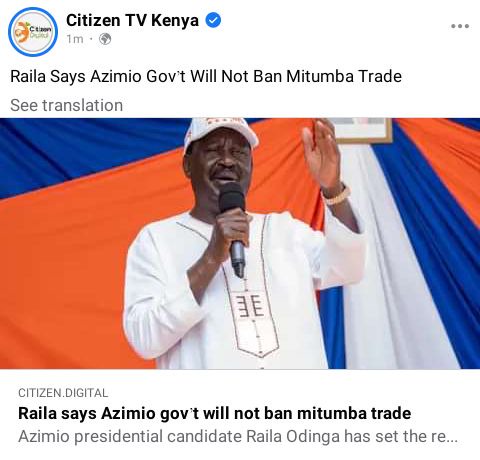Open the Citizen TV Kenya page name
This screenshot has width=480, height=460.
[132, 20]
